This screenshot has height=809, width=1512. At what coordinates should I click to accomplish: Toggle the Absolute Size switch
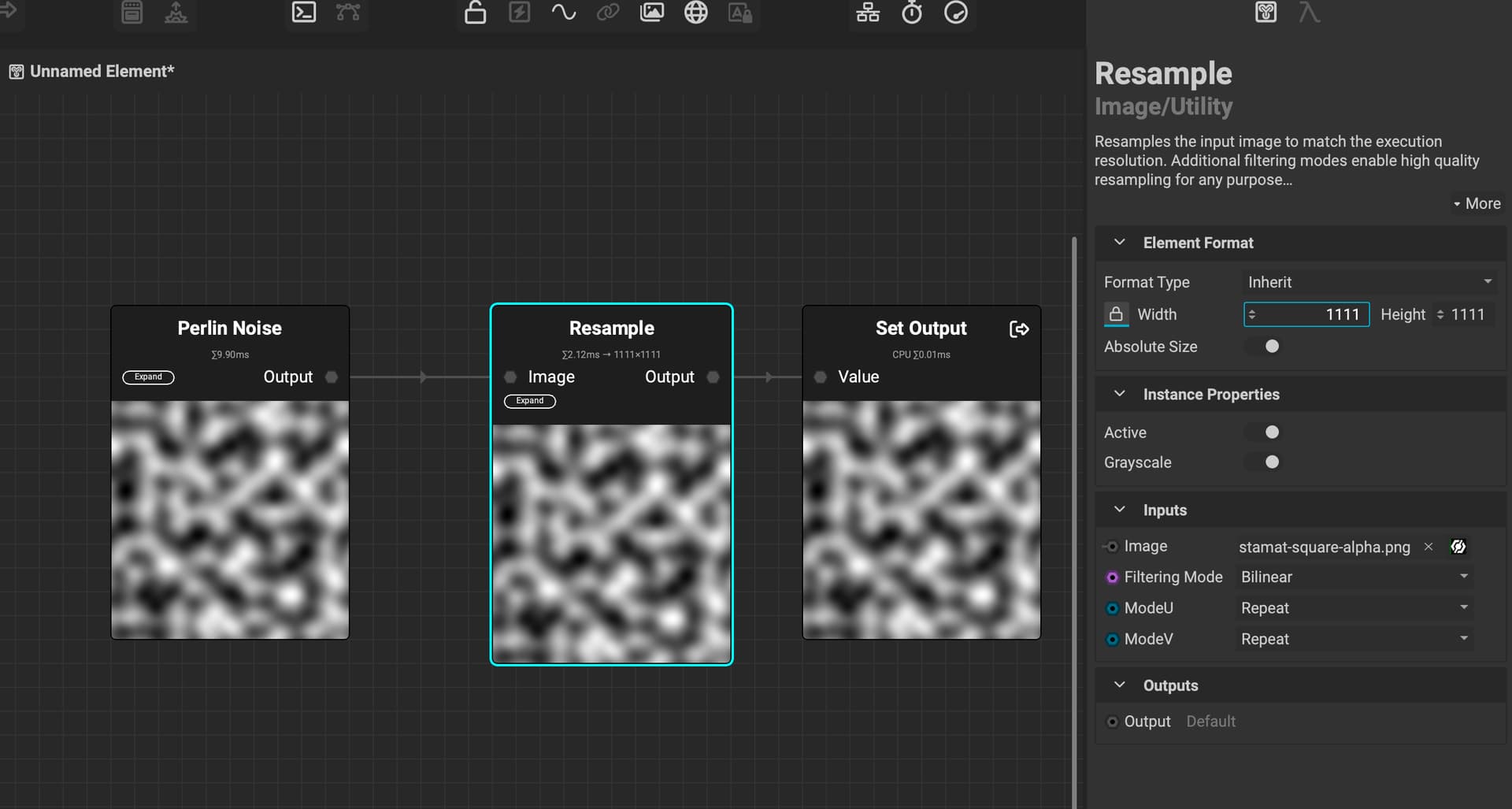(1265, 347)
